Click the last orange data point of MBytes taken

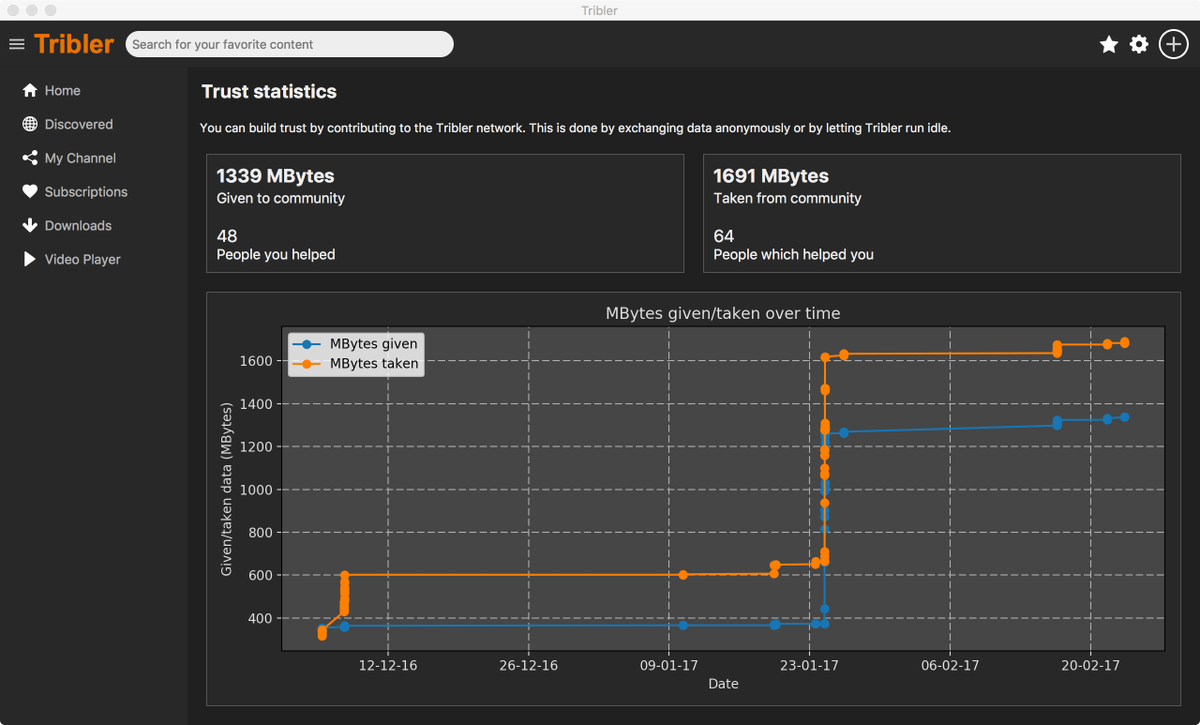click(x=1125, y=342)
